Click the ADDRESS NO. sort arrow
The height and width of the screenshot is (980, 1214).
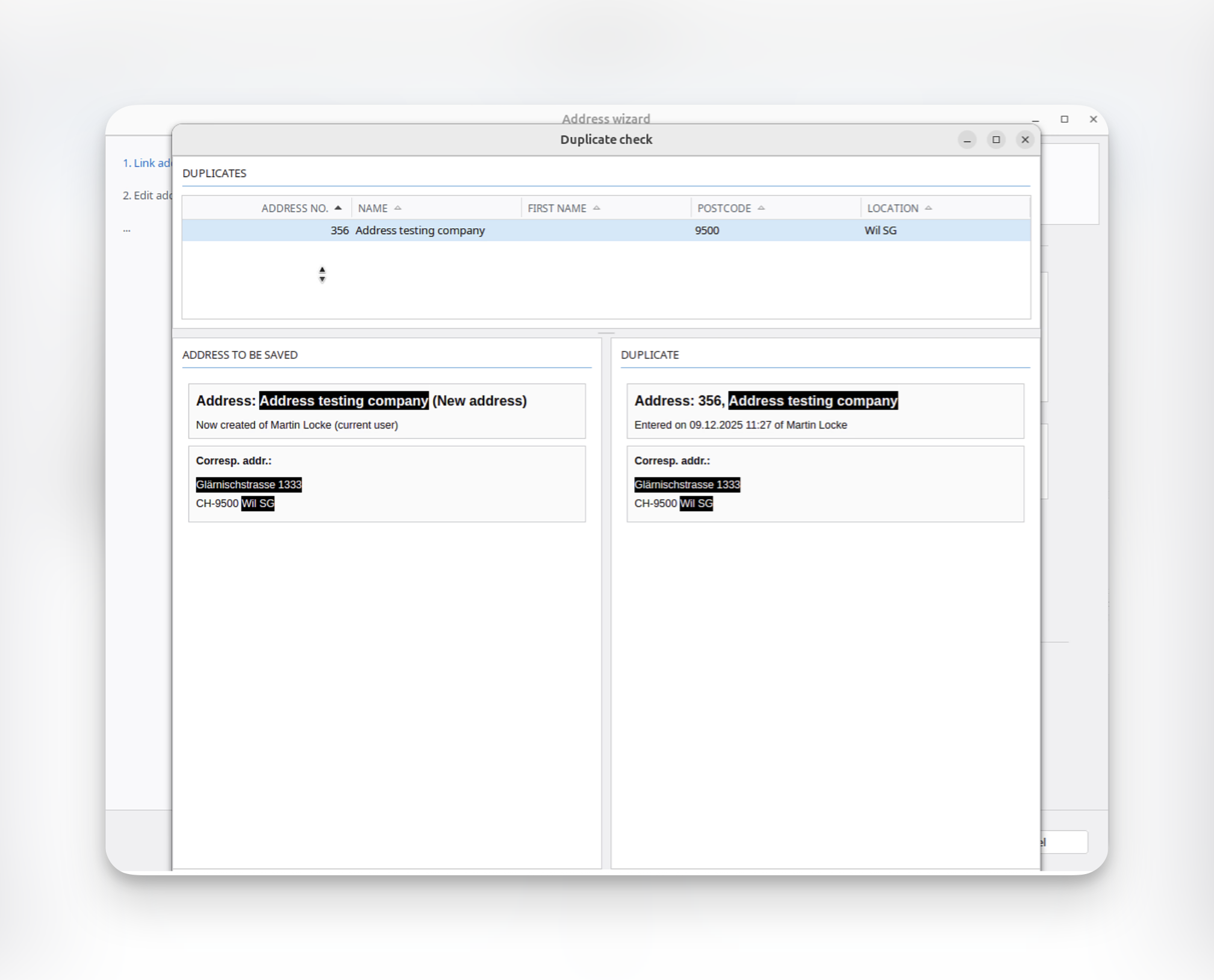coord(338,208)
